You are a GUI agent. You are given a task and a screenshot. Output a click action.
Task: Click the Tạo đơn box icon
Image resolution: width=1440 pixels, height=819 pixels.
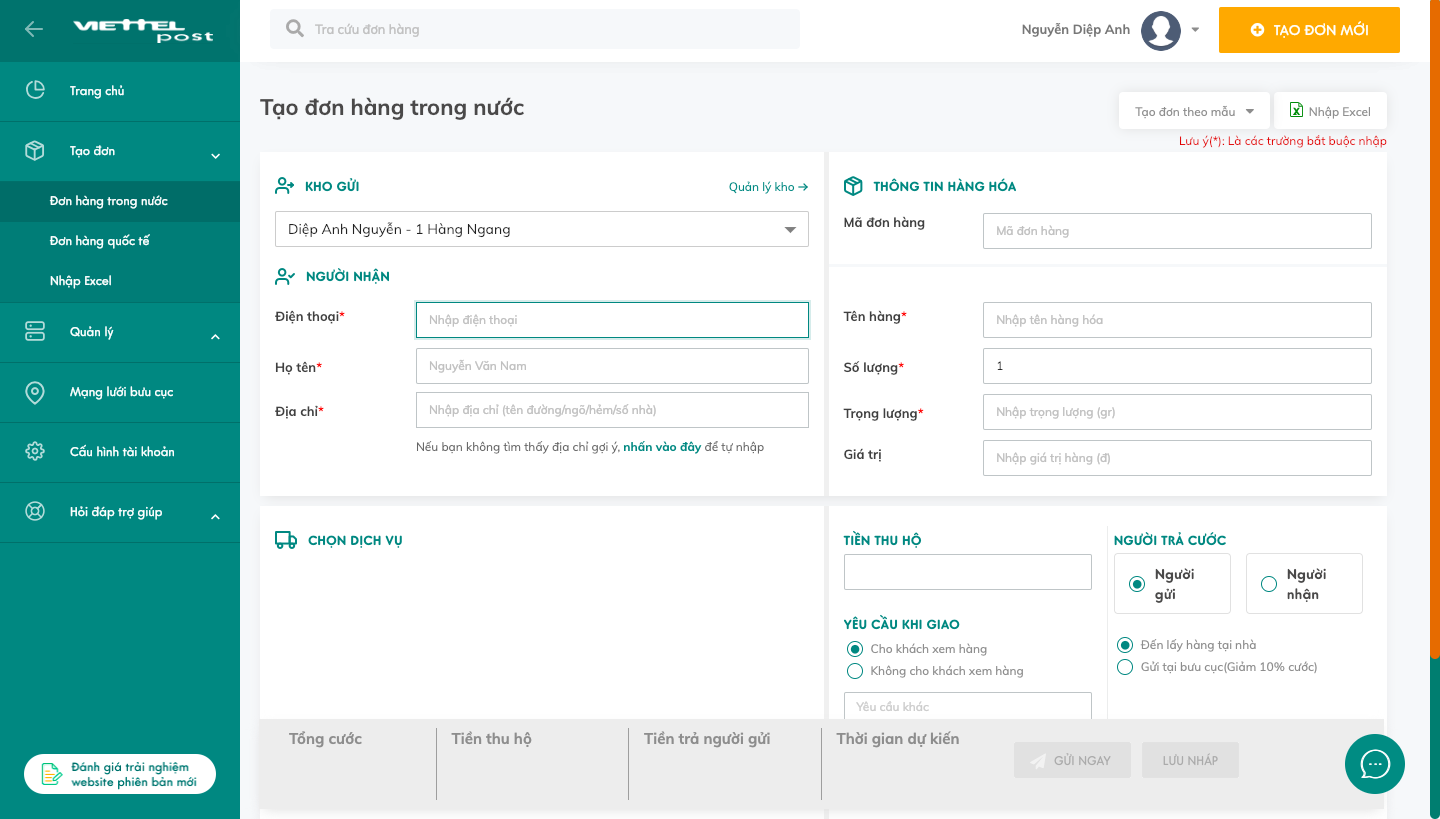pos(35,151)
